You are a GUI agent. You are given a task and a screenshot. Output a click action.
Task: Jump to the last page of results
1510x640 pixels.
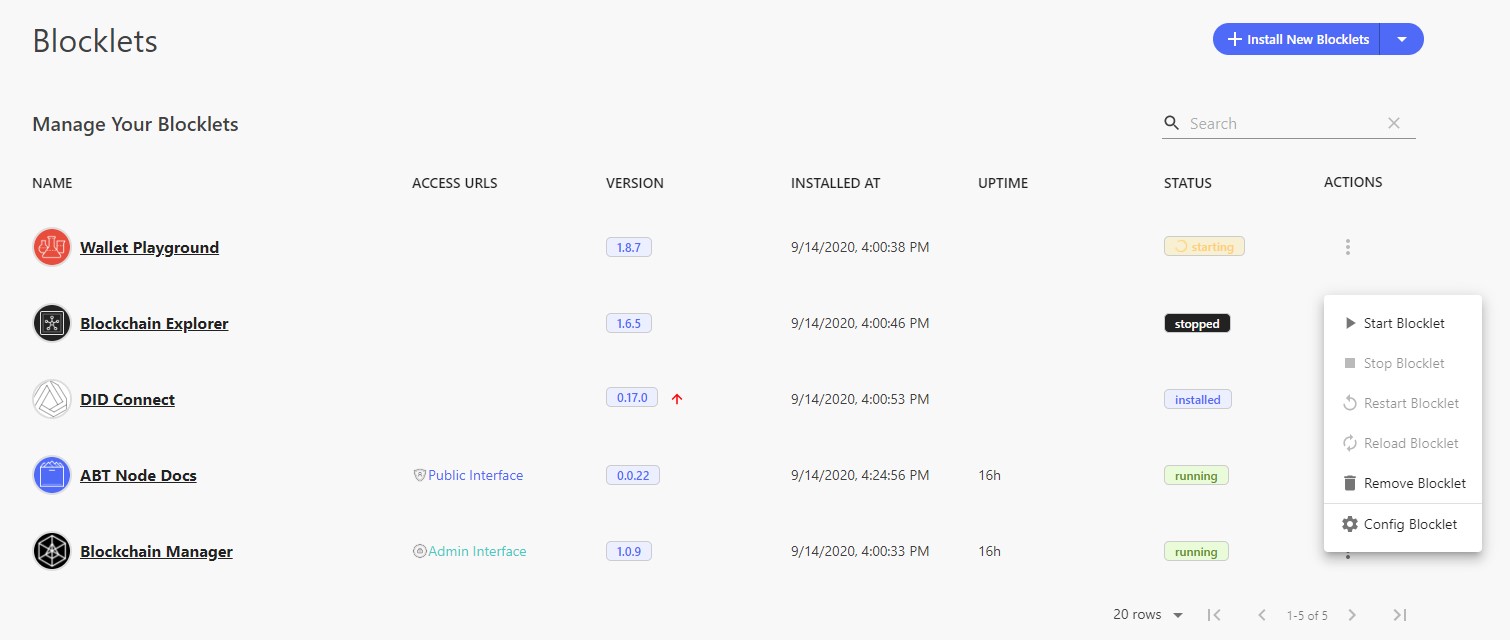(x=1400, y=615)
